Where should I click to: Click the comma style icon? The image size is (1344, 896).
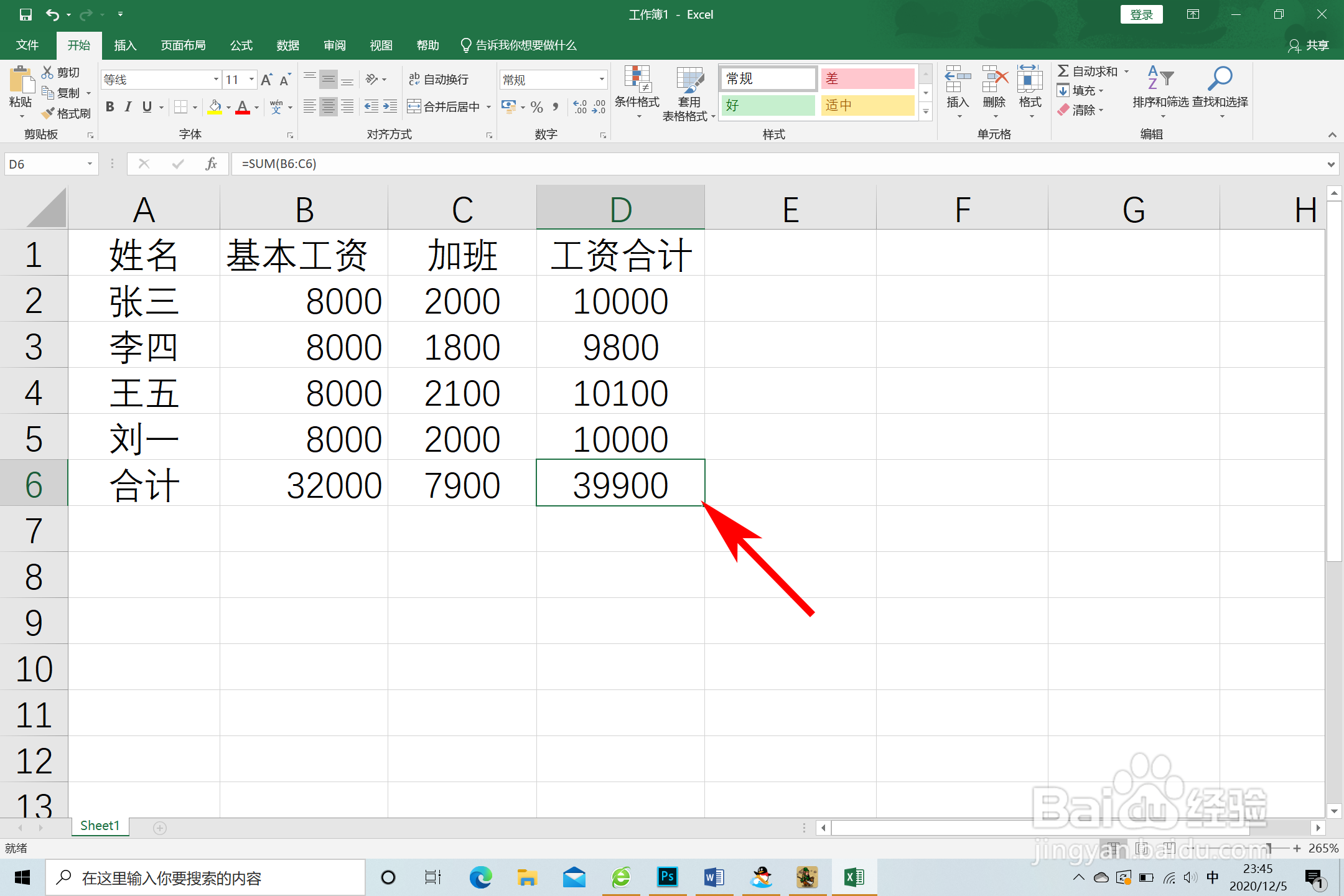tap(556, 107)
